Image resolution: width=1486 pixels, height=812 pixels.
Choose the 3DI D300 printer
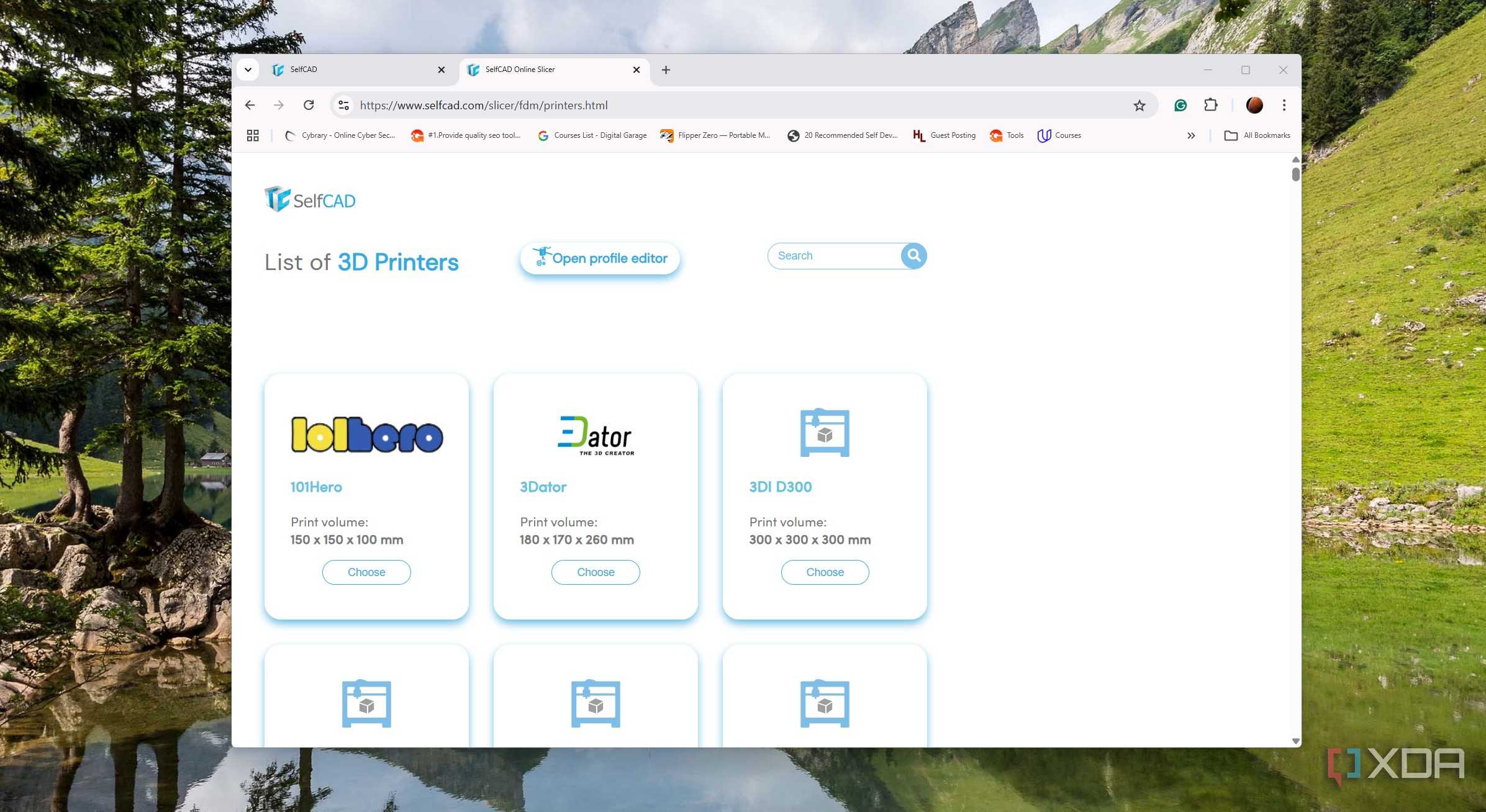[825, 572]
